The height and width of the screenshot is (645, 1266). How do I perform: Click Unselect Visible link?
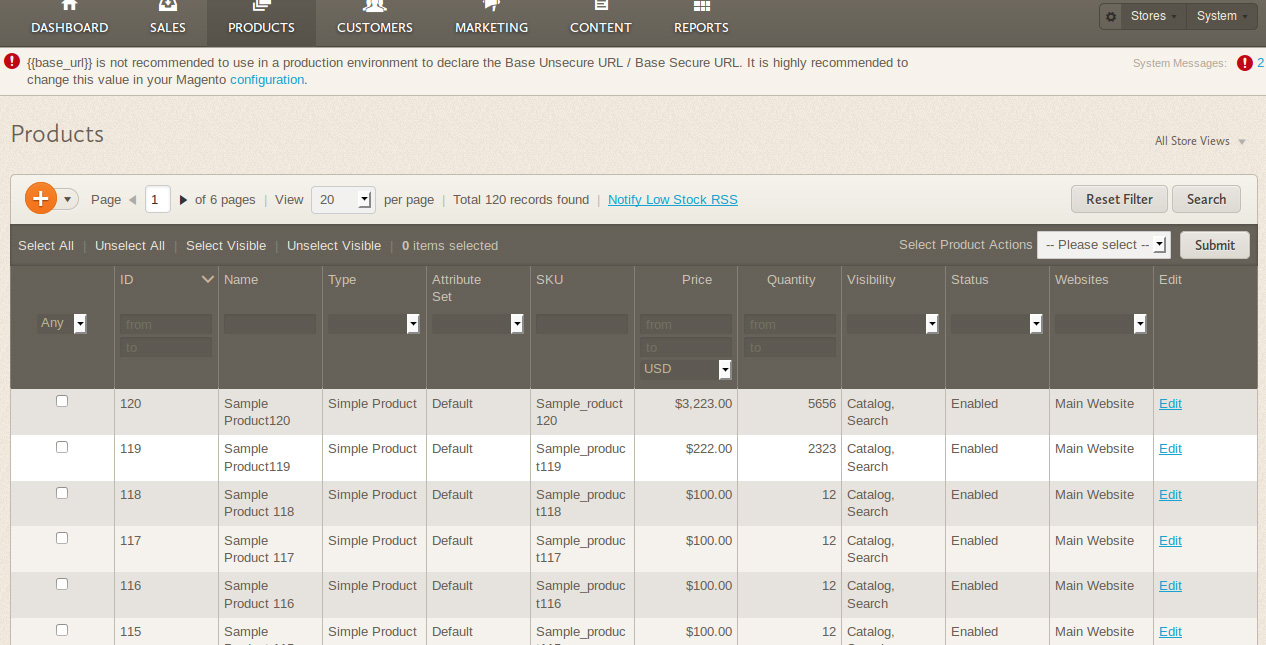[x=334, y=245]
